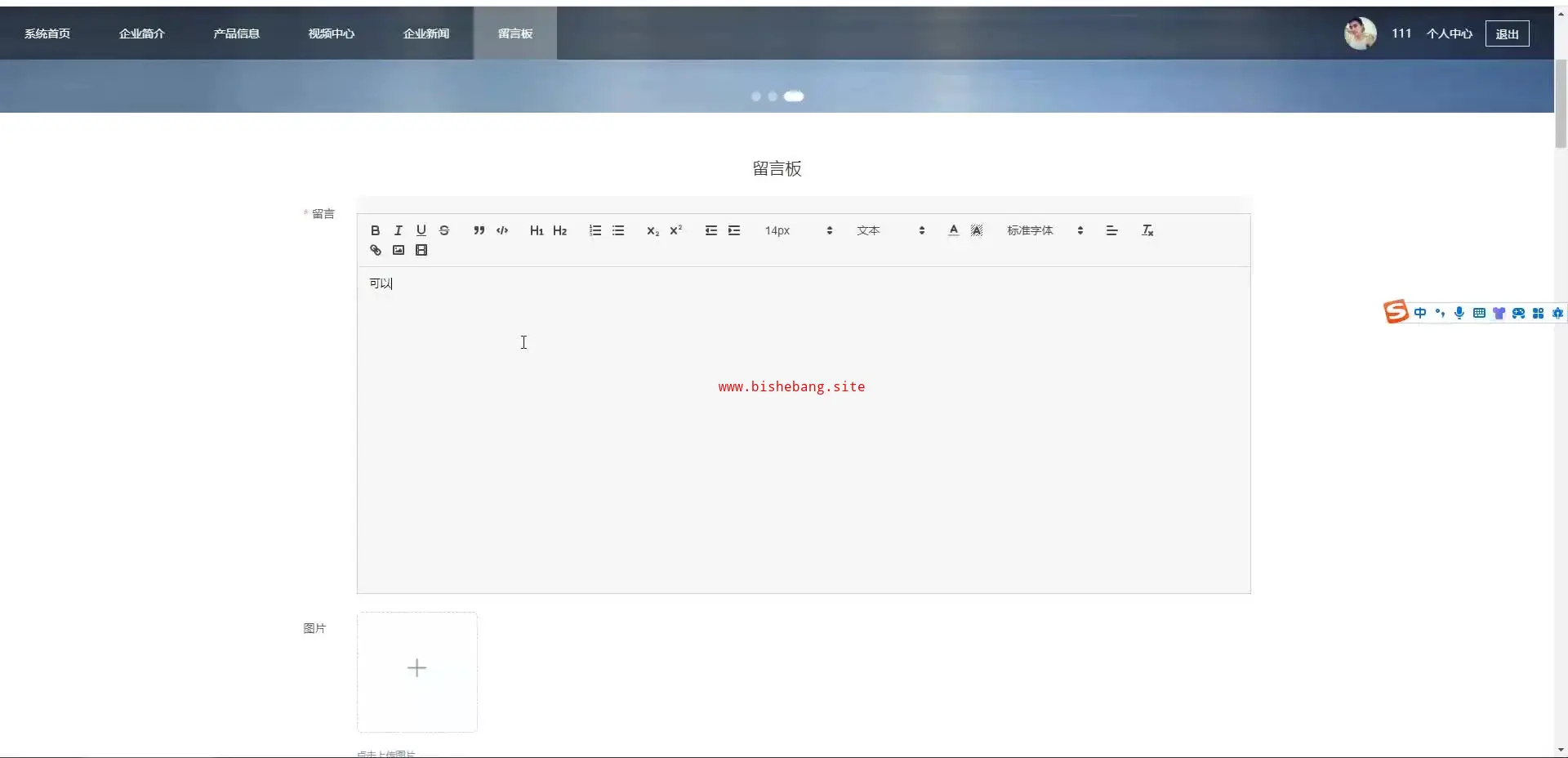This screenshot has width=1568, height=758.
Task: Increase the paragraph indent
Action: (734, 230)
